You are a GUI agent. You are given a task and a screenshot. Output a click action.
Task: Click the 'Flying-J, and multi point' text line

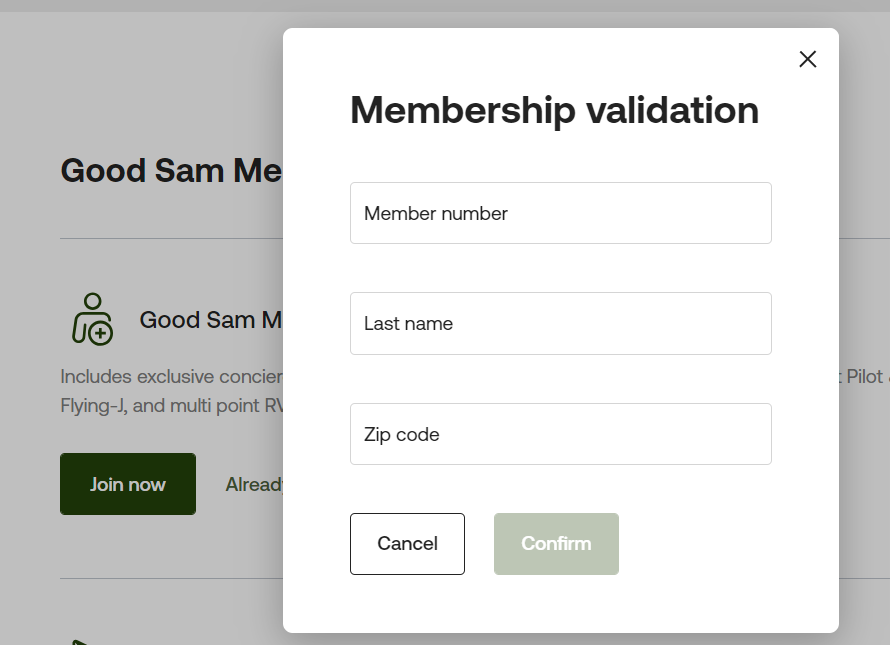pyautogui.click(x=170, y=406)
